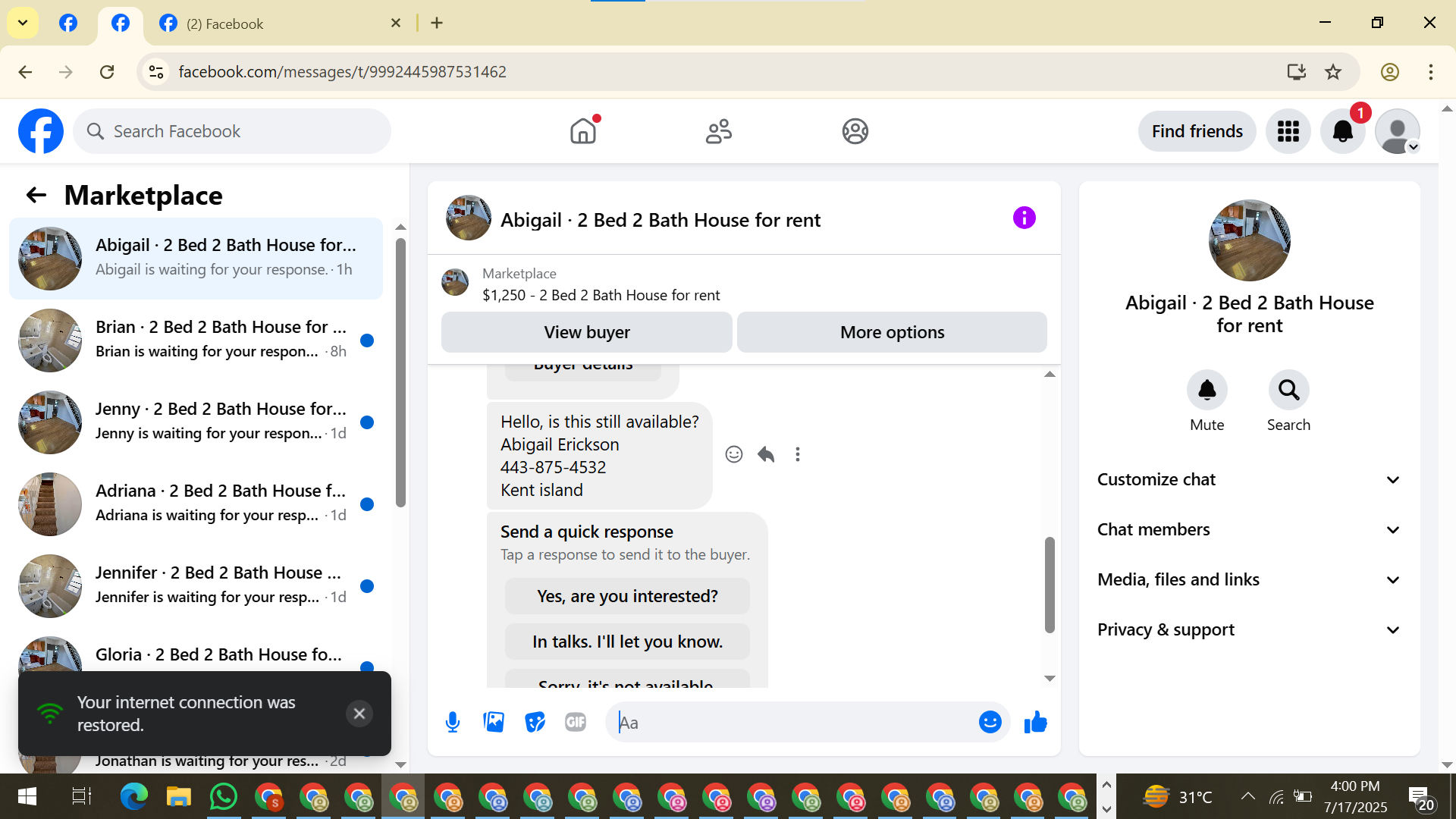Send quick response 'Yes, are you interested?'
Viewport: 1456px width, 819px height.
tap(627, 597)
